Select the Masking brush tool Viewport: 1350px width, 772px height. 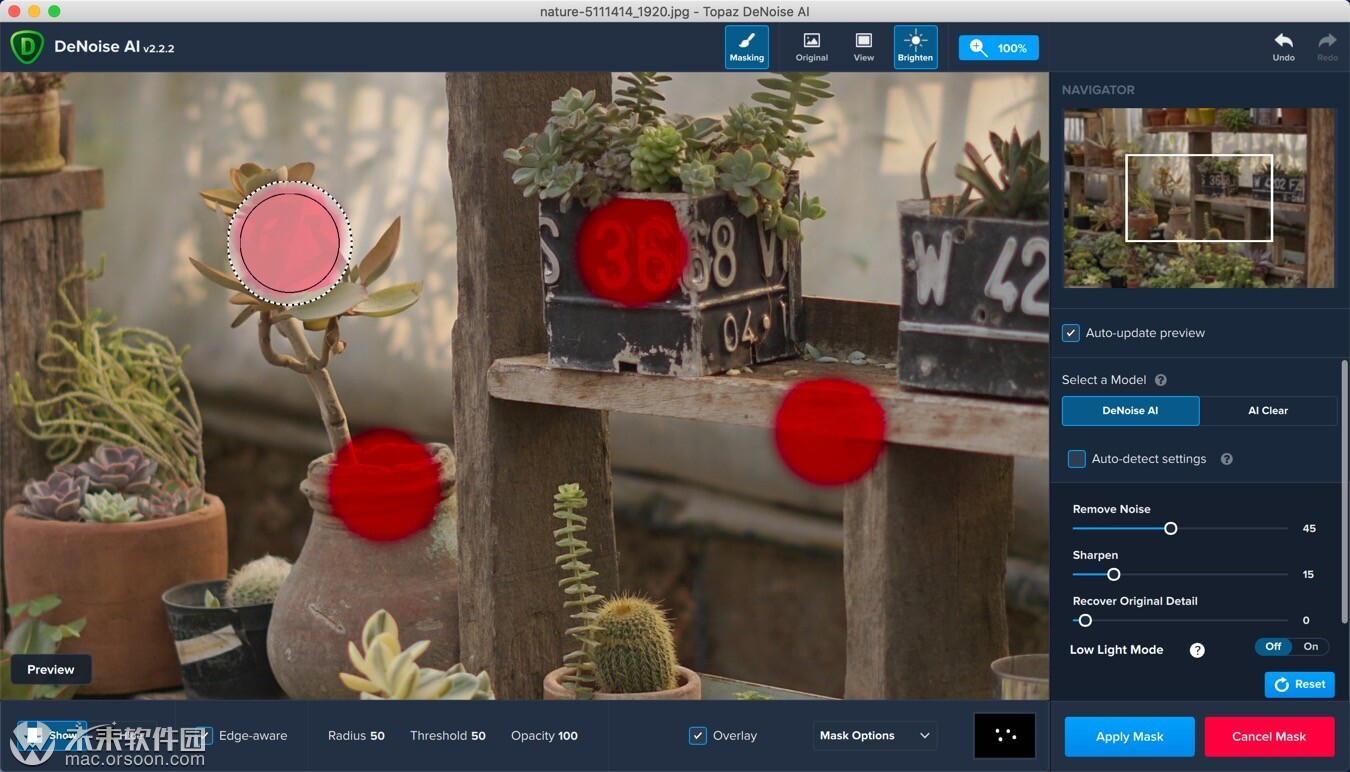click(746, 47)
